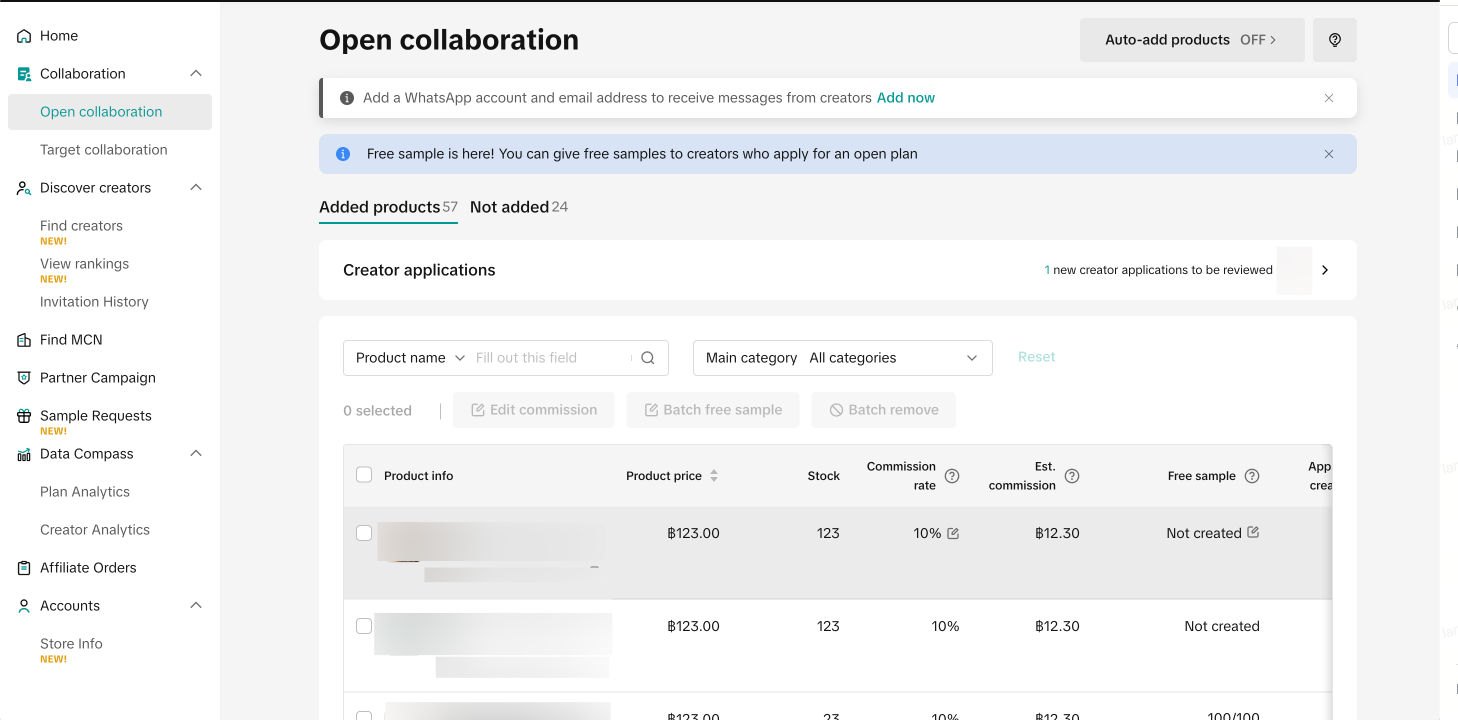Open the Product name search type dropdown
Image resolution: width=1458 pixels, height=720 pixels.
[410, 358]
